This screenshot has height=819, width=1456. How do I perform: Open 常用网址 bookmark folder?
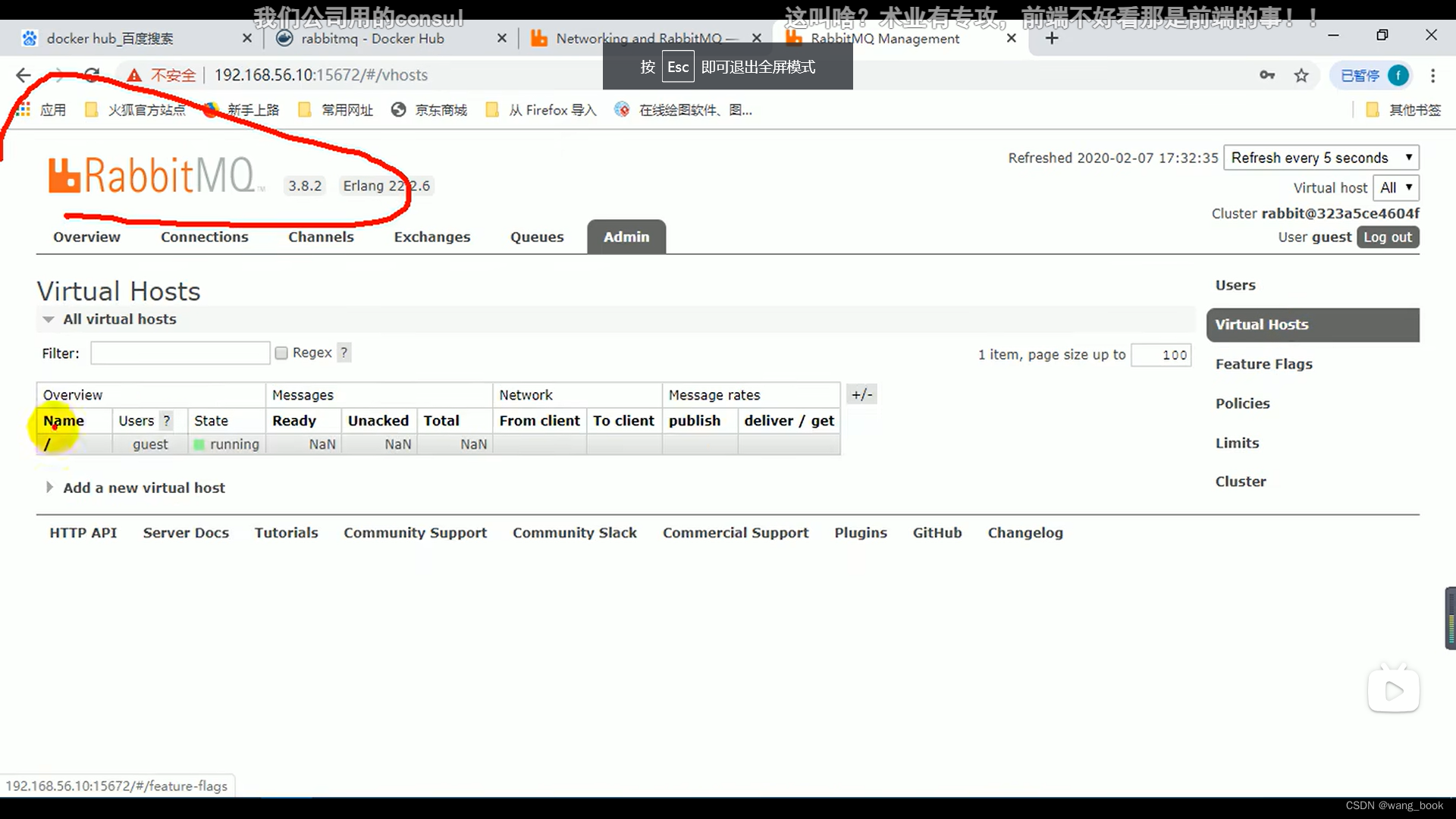click(x=336, y=110)
